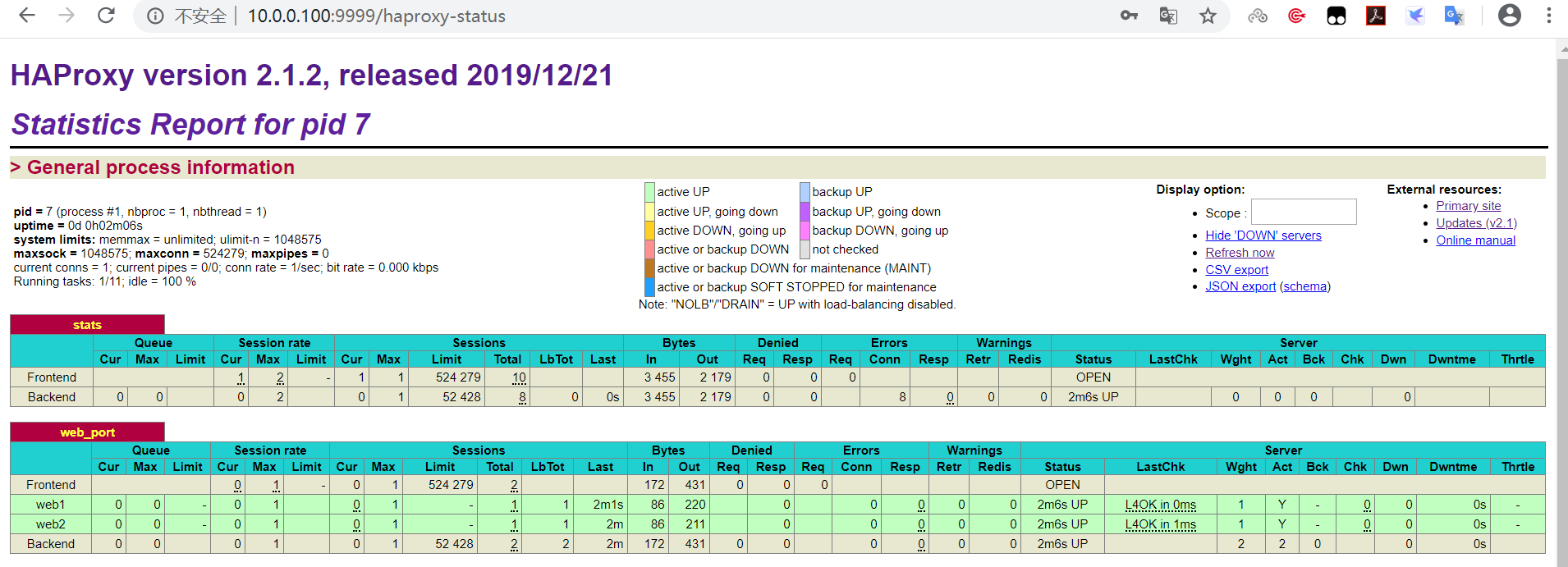Click the active UP green legend swatch
Image resolution: width=1568 pixels, height=567 pixels.
click(x=649, y=192)
